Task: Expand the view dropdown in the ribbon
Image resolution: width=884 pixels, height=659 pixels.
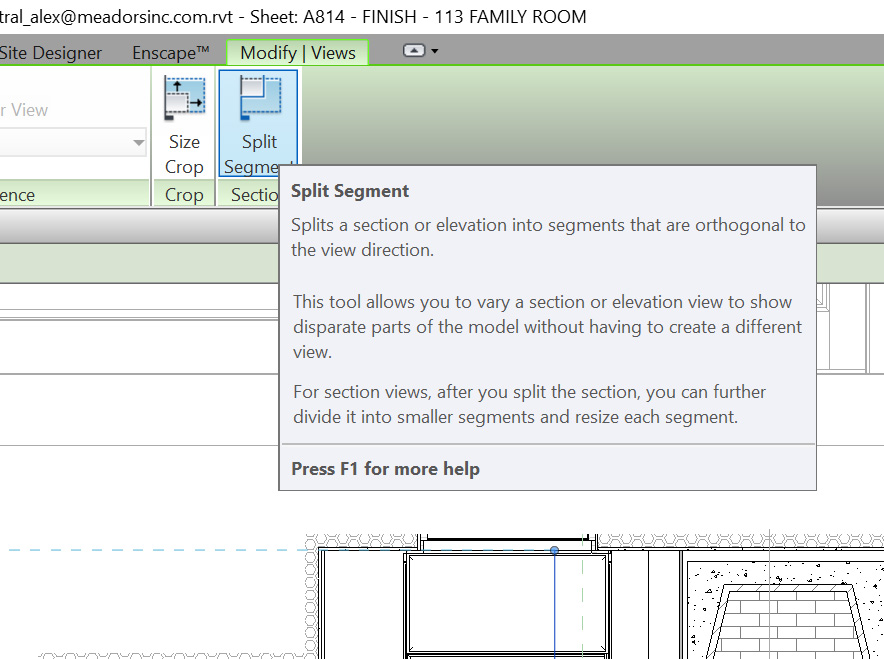Action: [x=139, y=142]
